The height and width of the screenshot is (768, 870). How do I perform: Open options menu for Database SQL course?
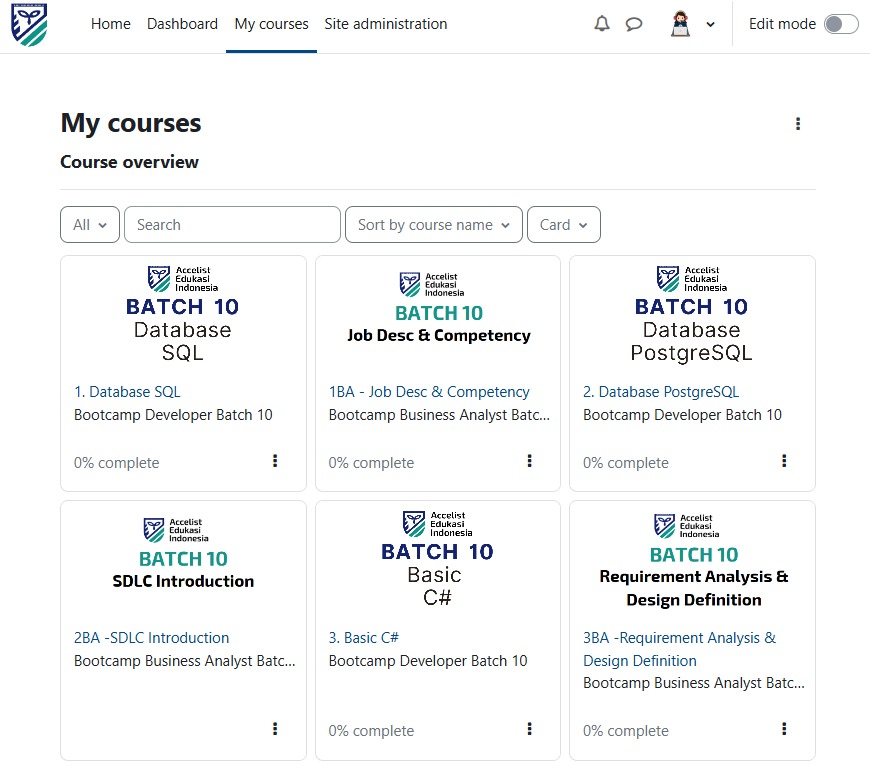pyautogui.click(x=274, y=462)
